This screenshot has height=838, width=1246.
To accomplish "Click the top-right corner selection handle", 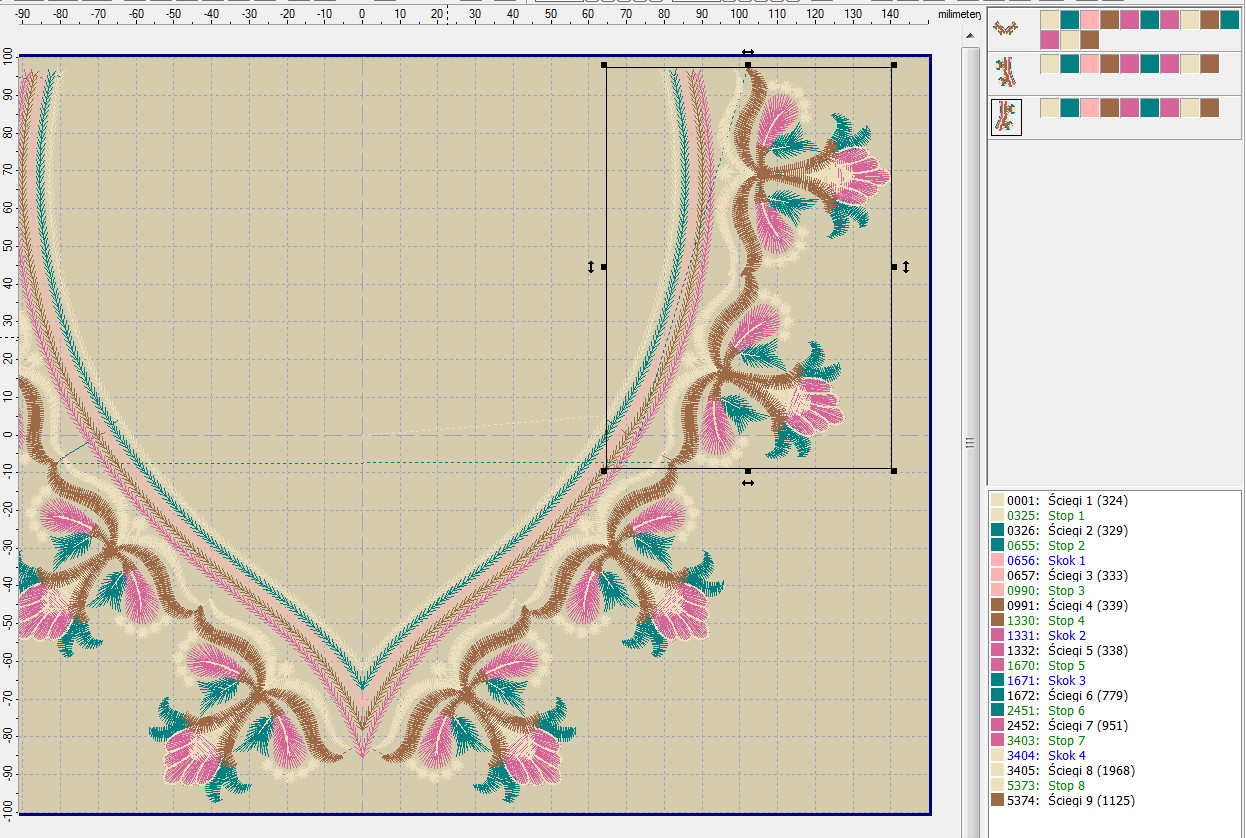I will tap(893, 65).
